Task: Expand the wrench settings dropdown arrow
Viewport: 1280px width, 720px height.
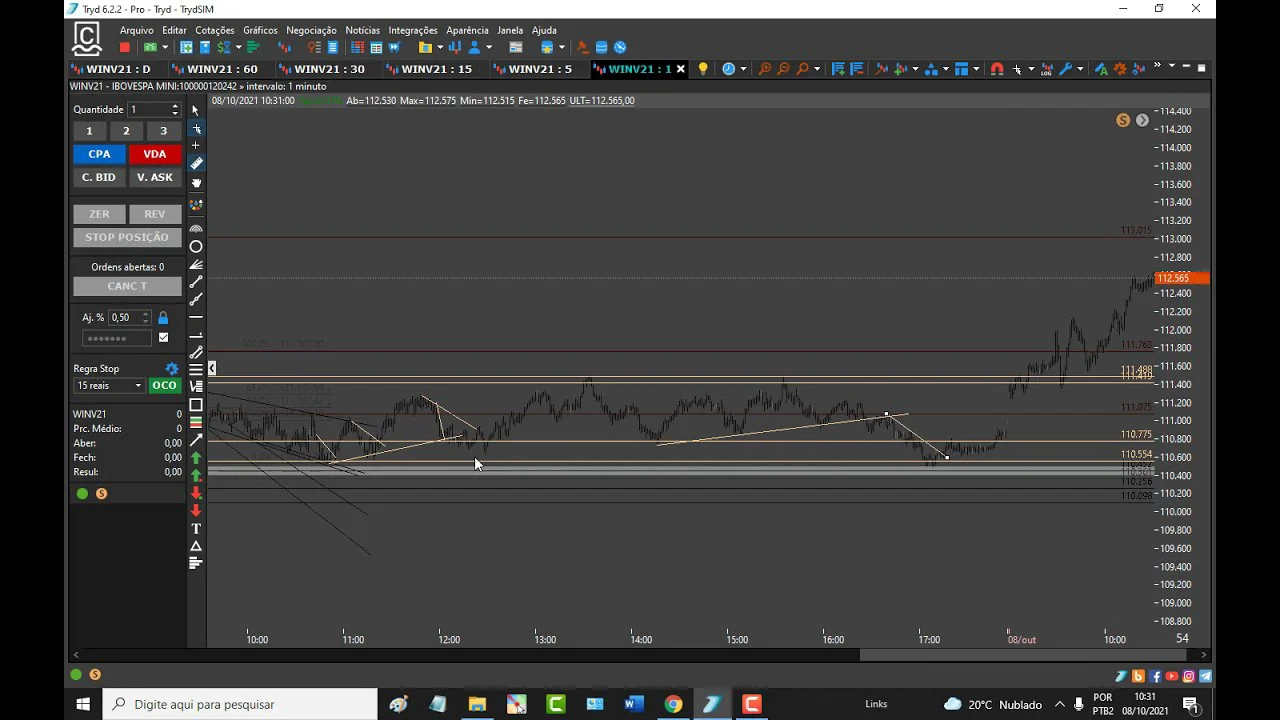Action: [1080, 69]
